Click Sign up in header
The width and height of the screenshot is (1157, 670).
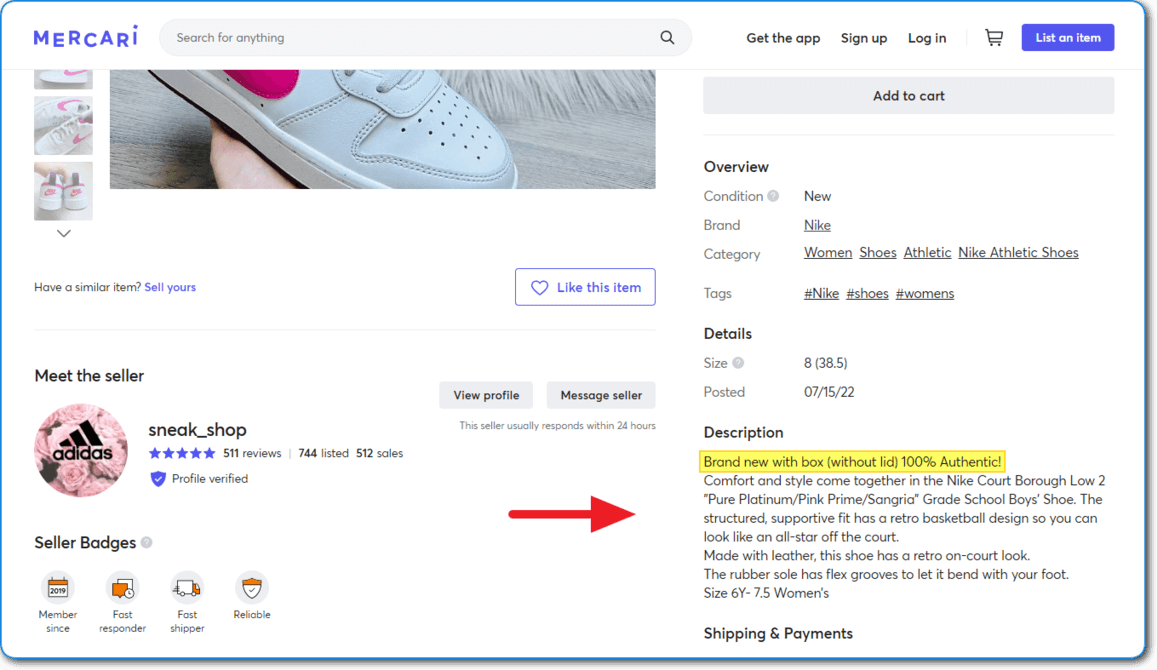[x=863, y=38]
